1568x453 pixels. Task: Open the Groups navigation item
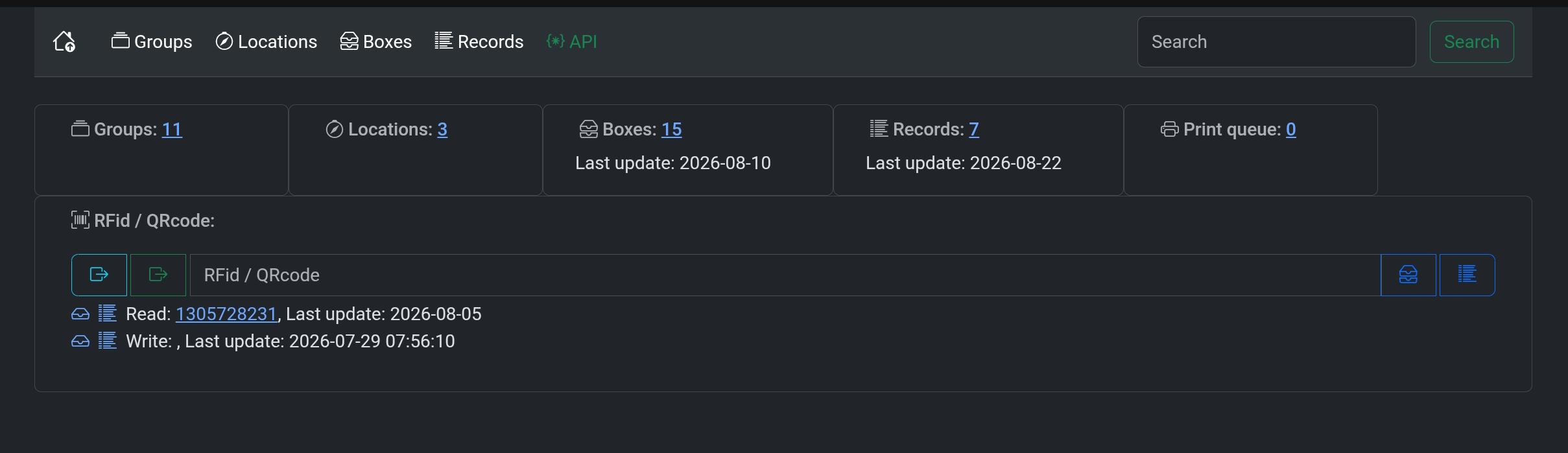coord(152,41)
